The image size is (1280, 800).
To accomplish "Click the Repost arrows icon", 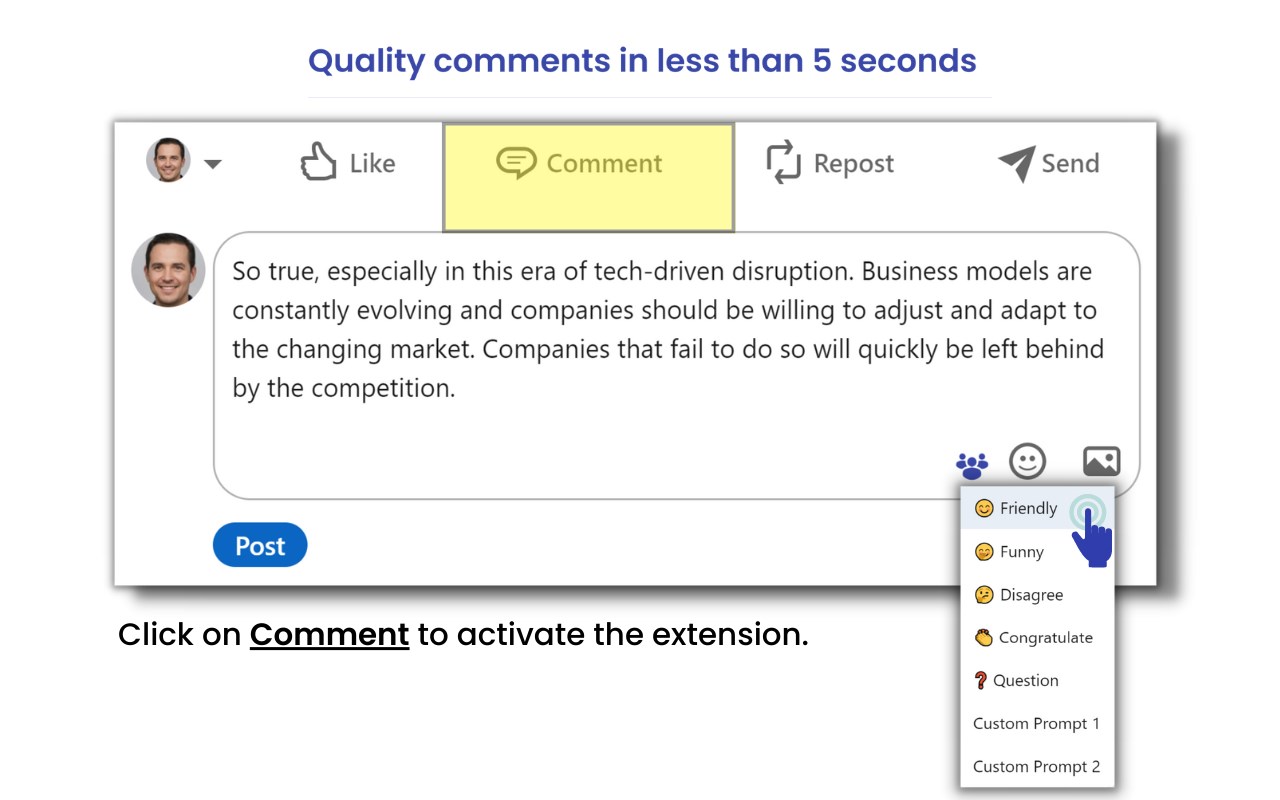I will click(x=782, y=163).
